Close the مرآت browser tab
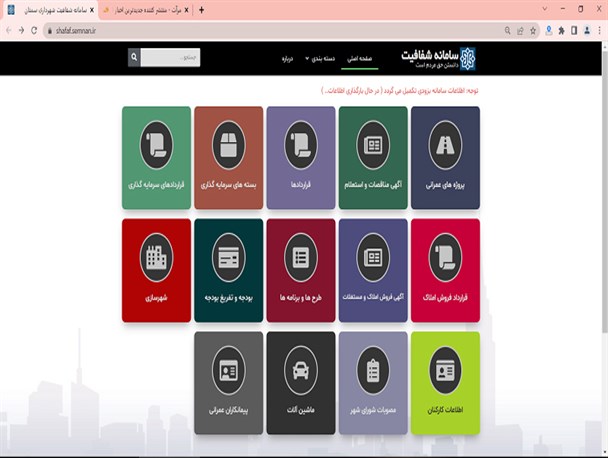This screenshot has width=608, height=458. tap(187, 10)
